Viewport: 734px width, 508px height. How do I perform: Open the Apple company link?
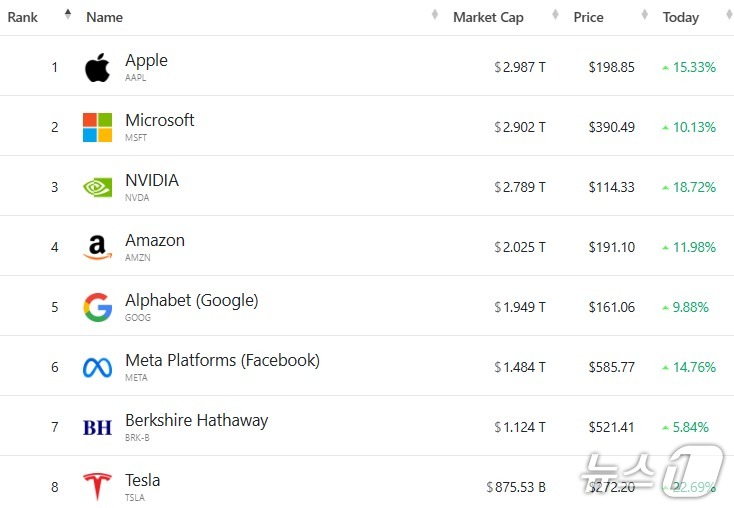[x=146, y=60]
